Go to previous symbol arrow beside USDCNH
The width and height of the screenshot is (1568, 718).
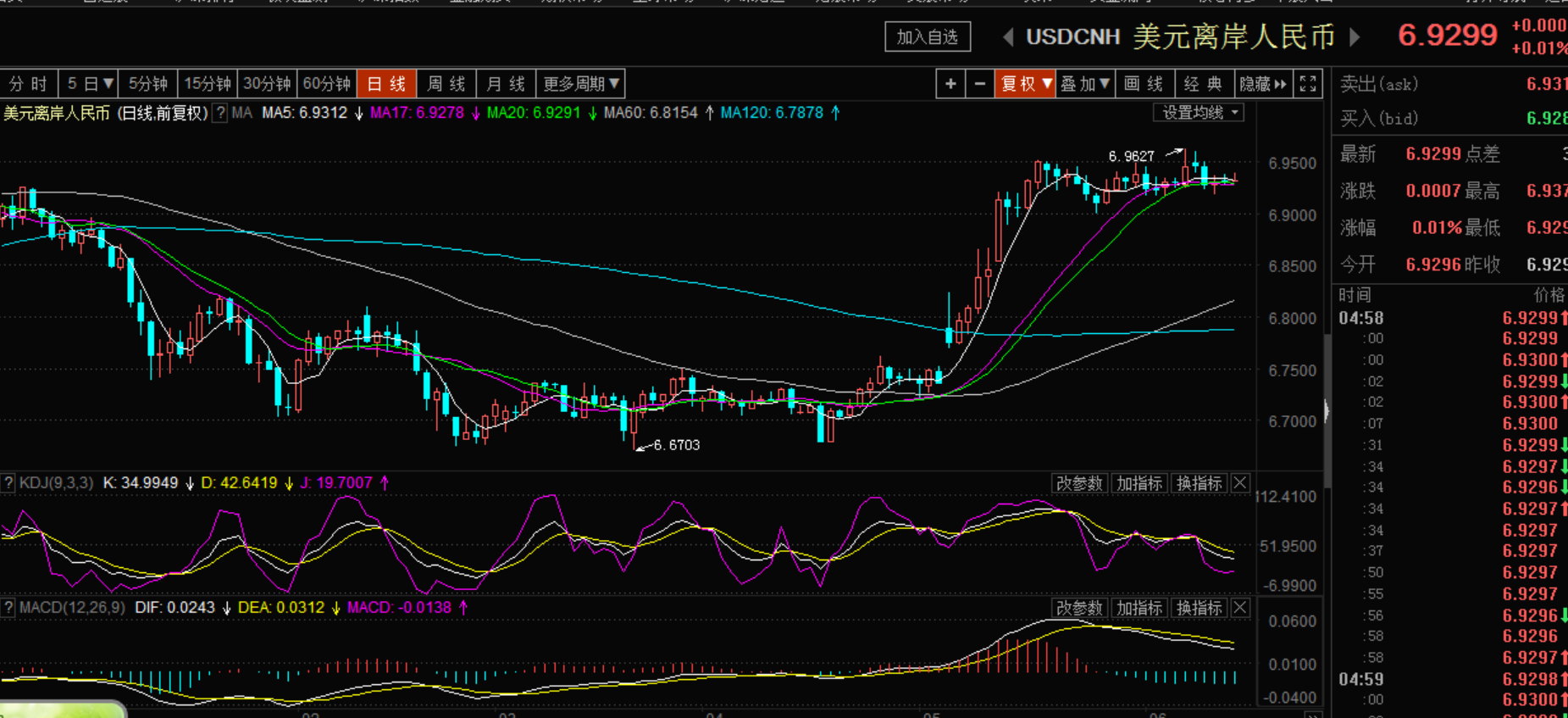click(1008, 37)
